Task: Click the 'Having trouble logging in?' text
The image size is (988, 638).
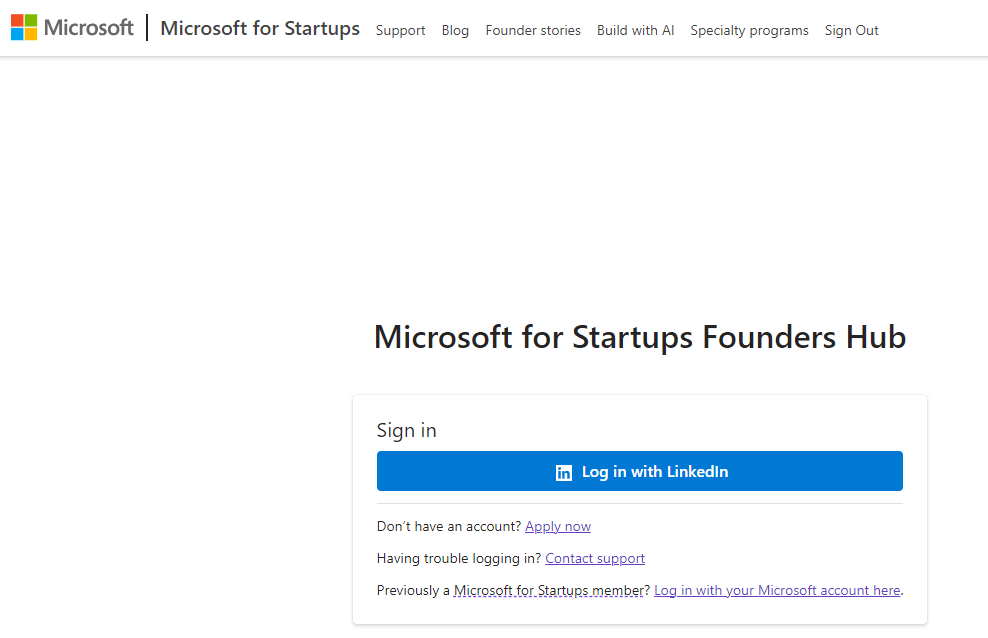Action: [459, 559]
